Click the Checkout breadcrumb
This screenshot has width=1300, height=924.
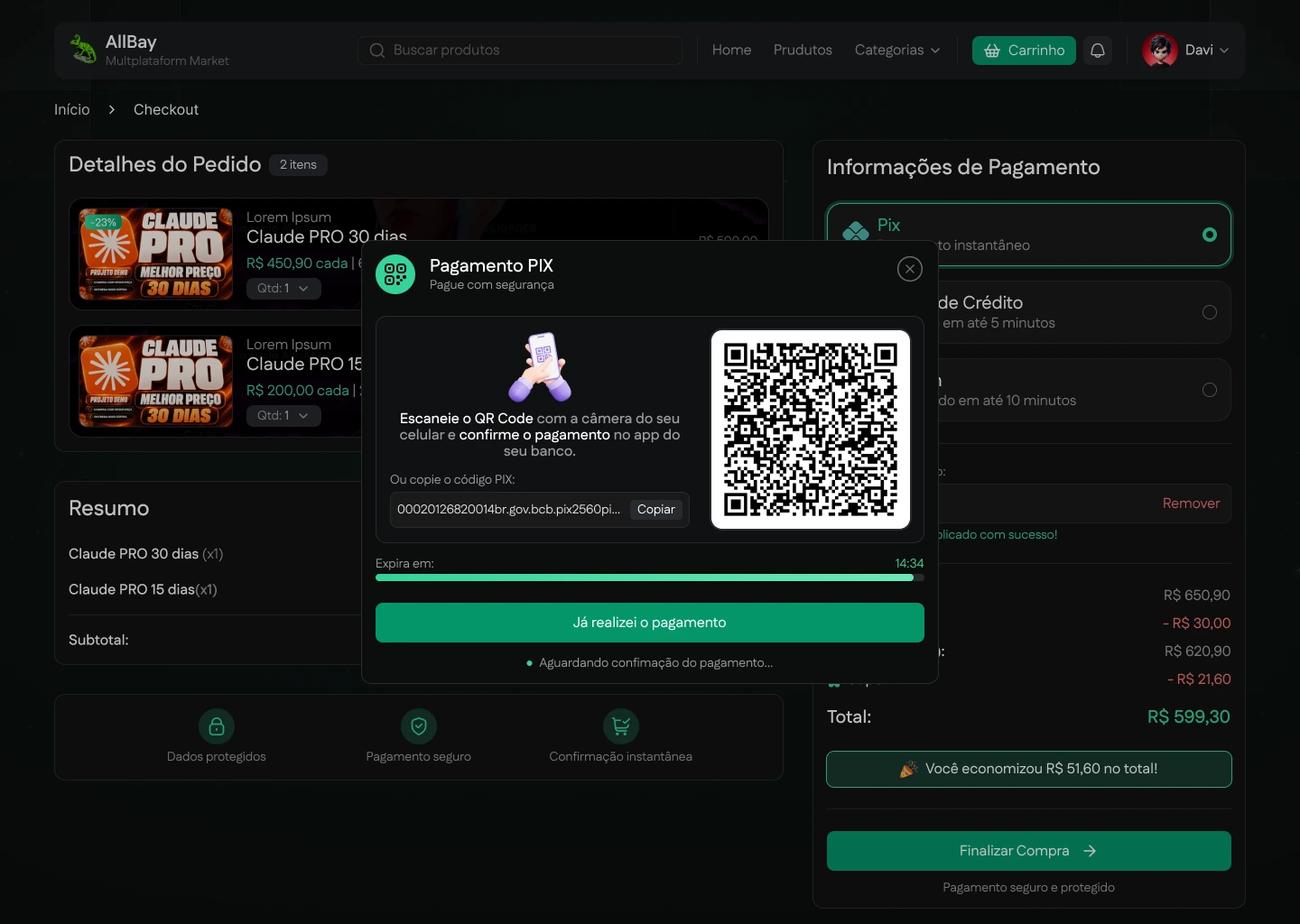[x=166, y=110]
